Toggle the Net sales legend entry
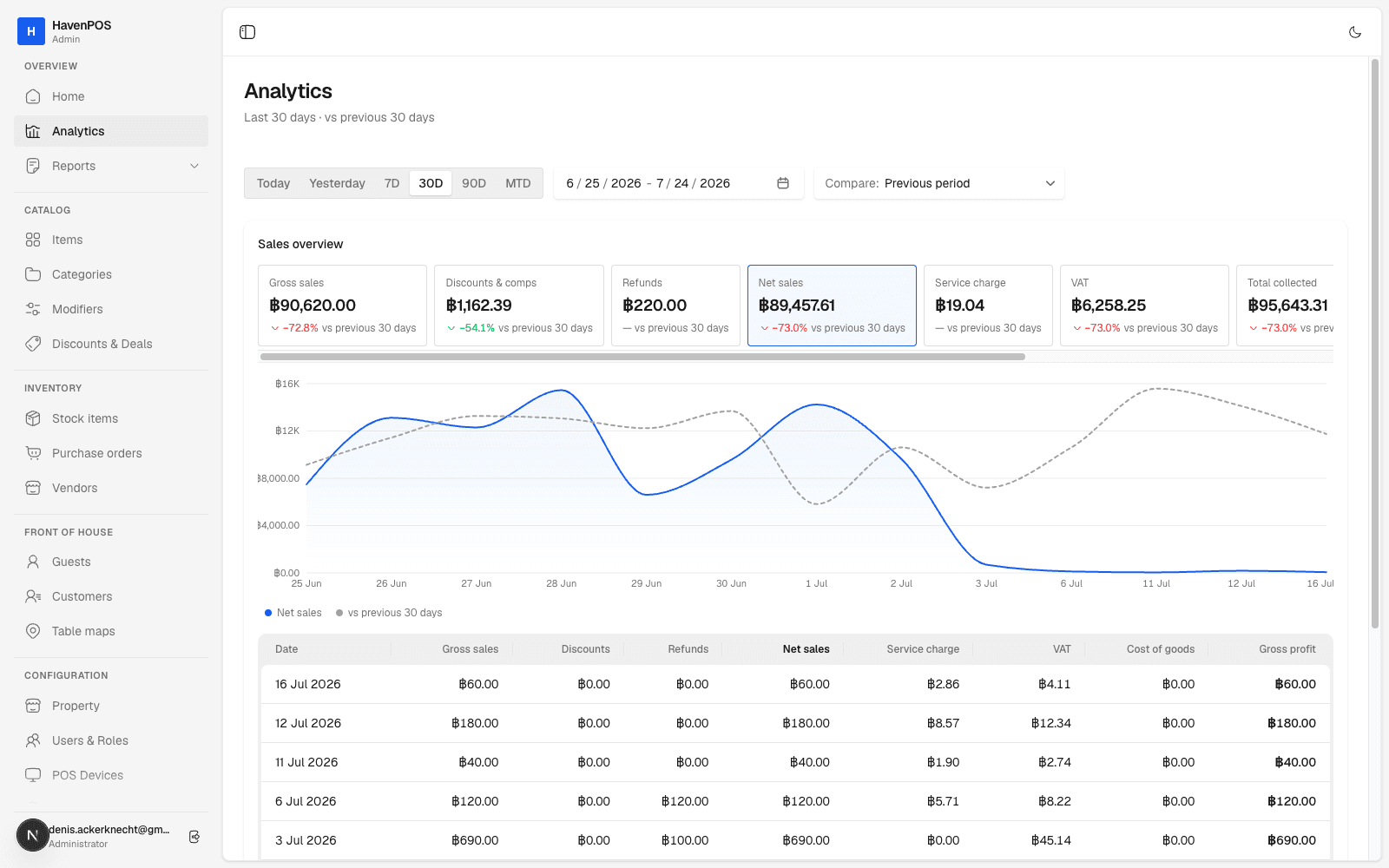 (x=293, y=613)
